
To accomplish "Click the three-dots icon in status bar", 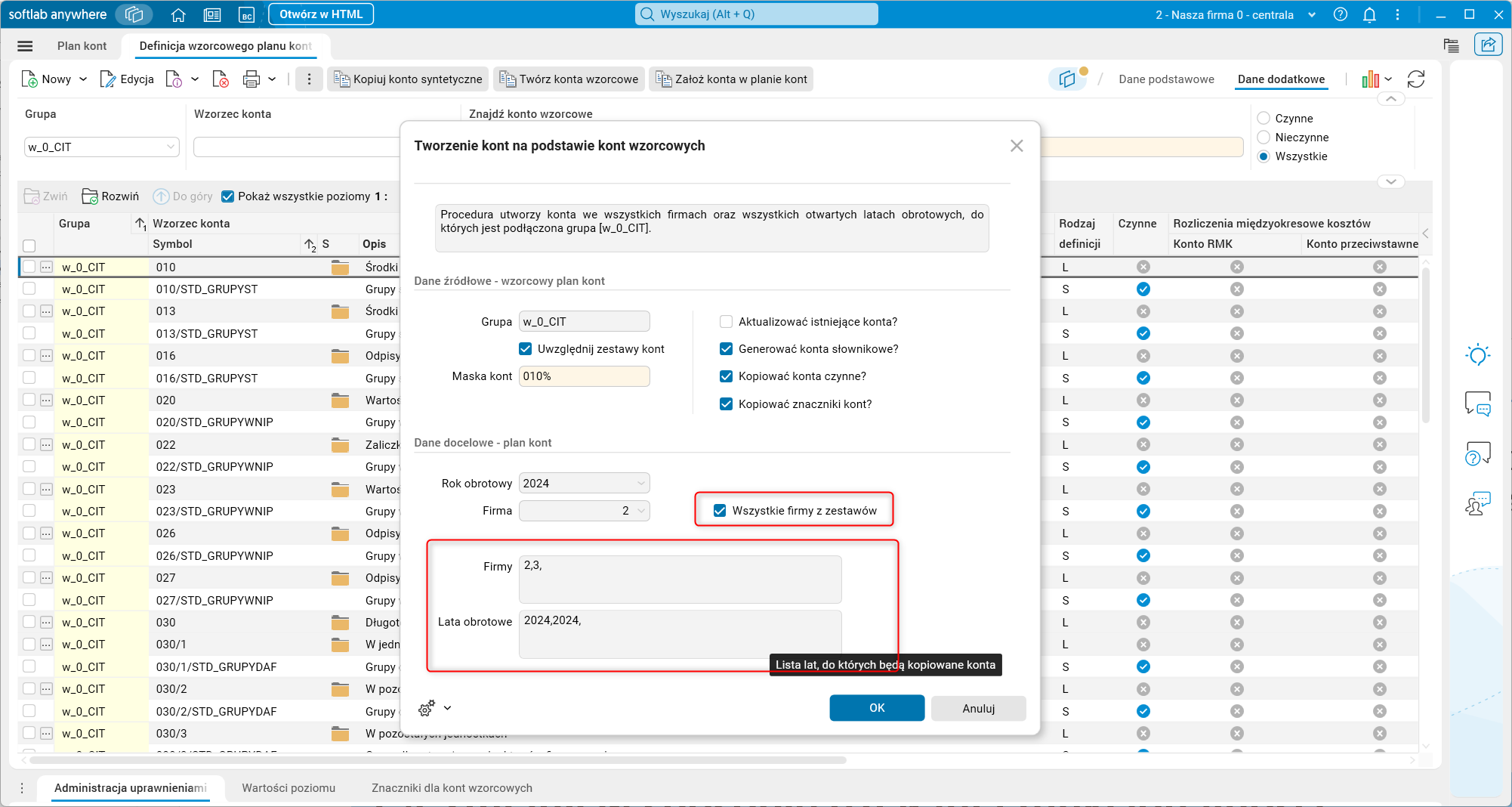I will [x=22, y=788].
